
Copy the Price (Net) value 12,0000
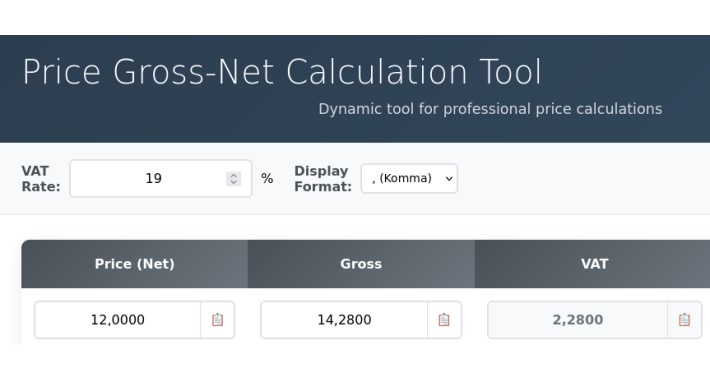(217, 320)
